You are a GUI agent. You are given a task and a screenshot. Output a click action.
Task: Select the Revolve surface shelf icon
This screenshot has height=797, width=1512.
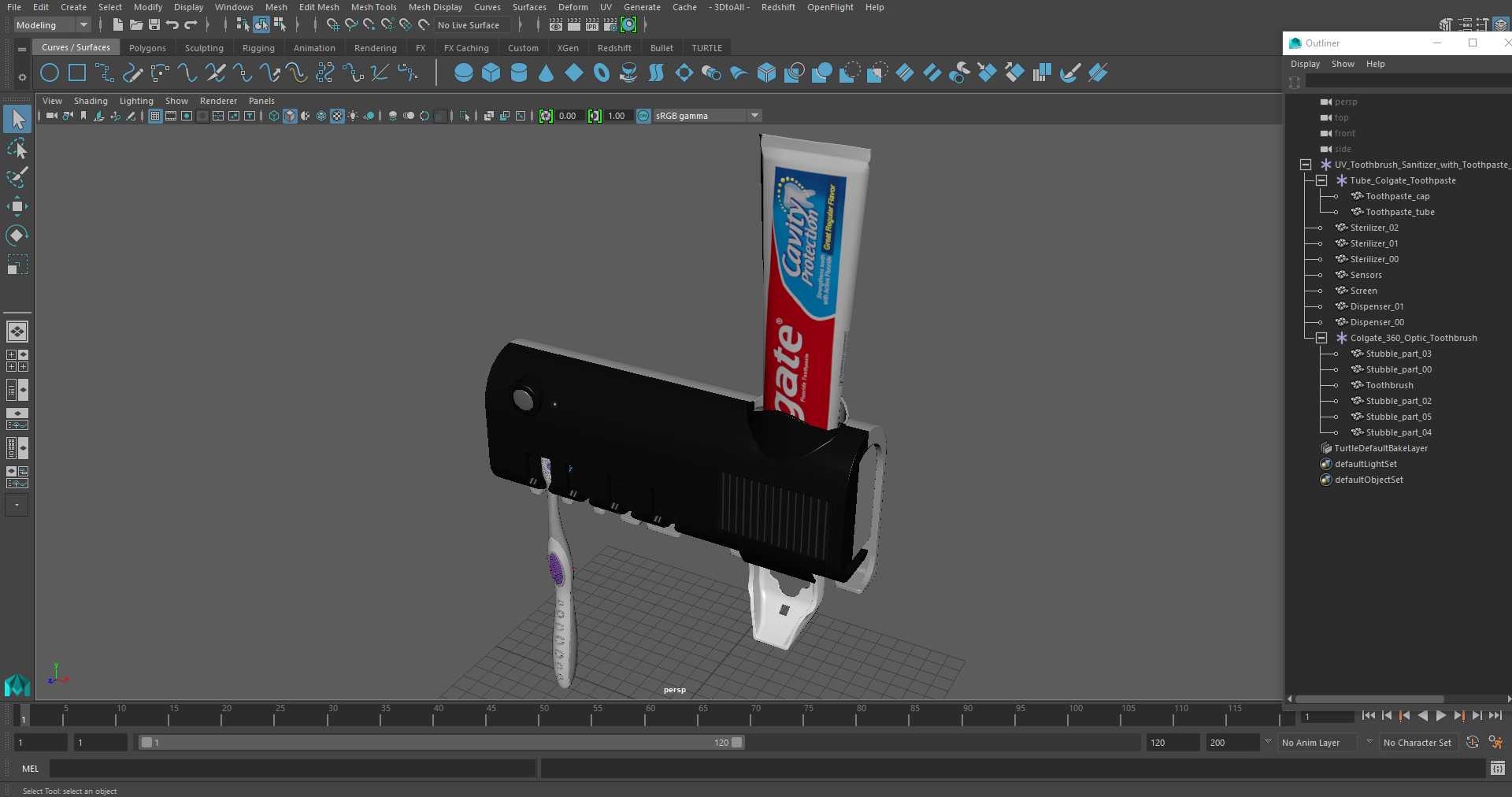coord(628,73)
